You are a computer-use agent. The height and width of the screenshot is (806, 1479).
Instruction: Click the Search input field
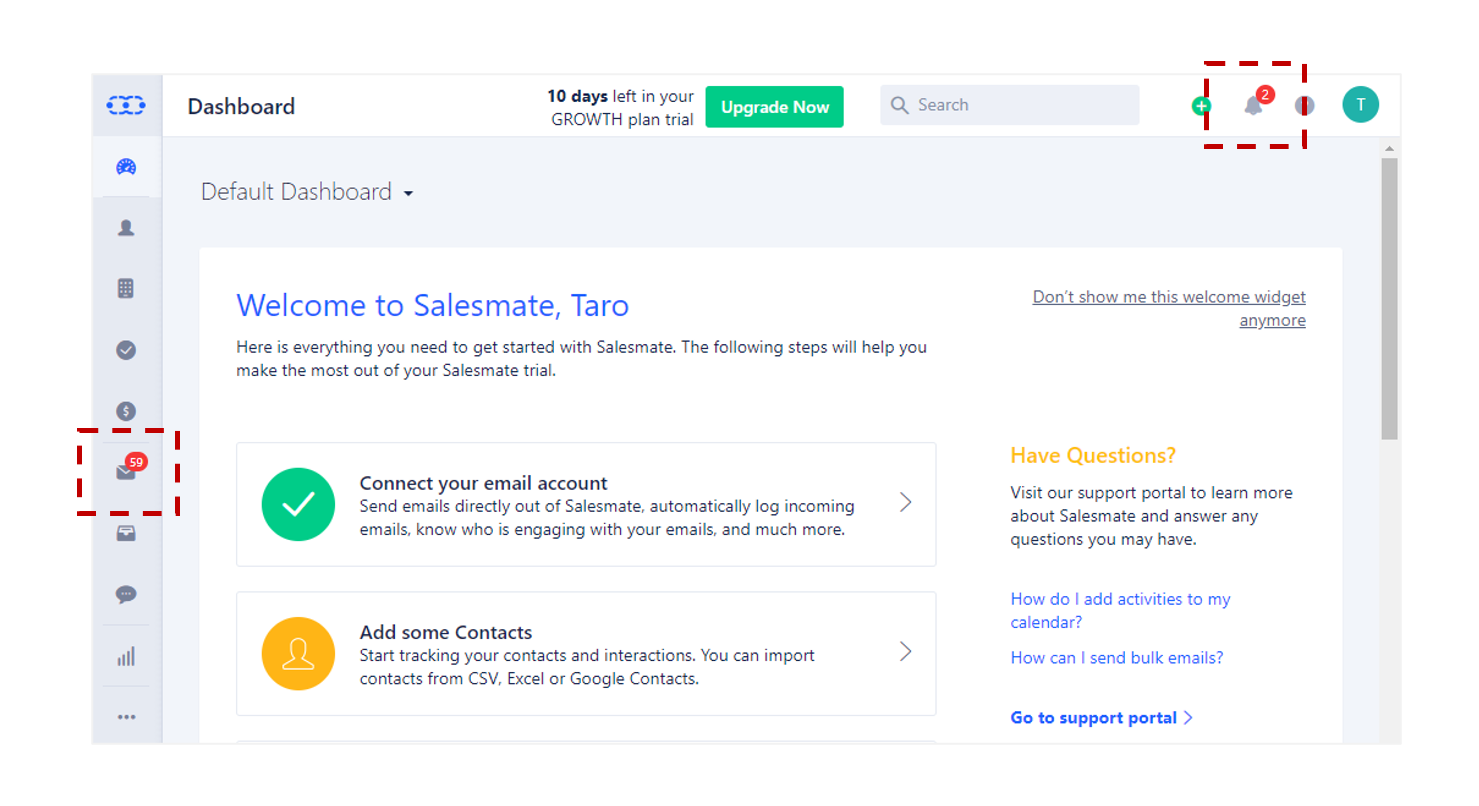(1010, 105)
